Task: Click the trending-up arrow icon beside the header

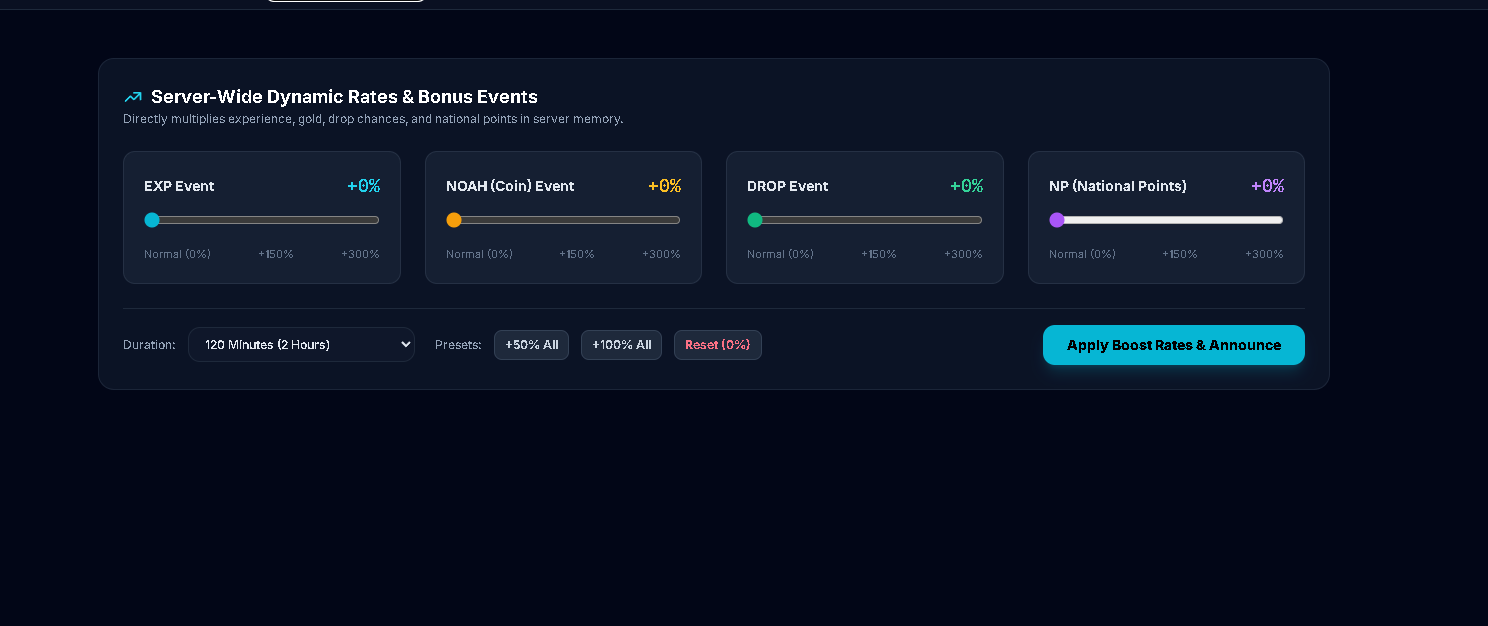Action: (x=133, y=97)
